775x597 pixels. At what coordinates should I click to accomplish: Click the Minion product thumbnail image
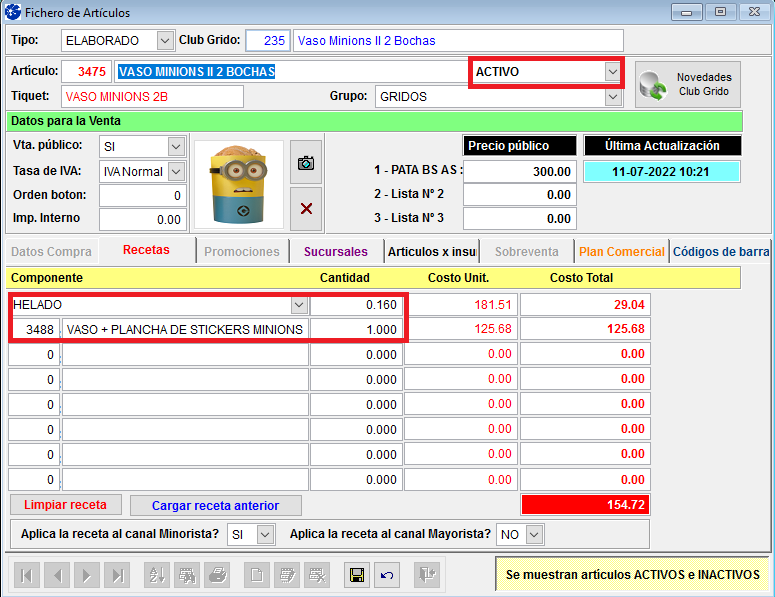pos(237,185)
